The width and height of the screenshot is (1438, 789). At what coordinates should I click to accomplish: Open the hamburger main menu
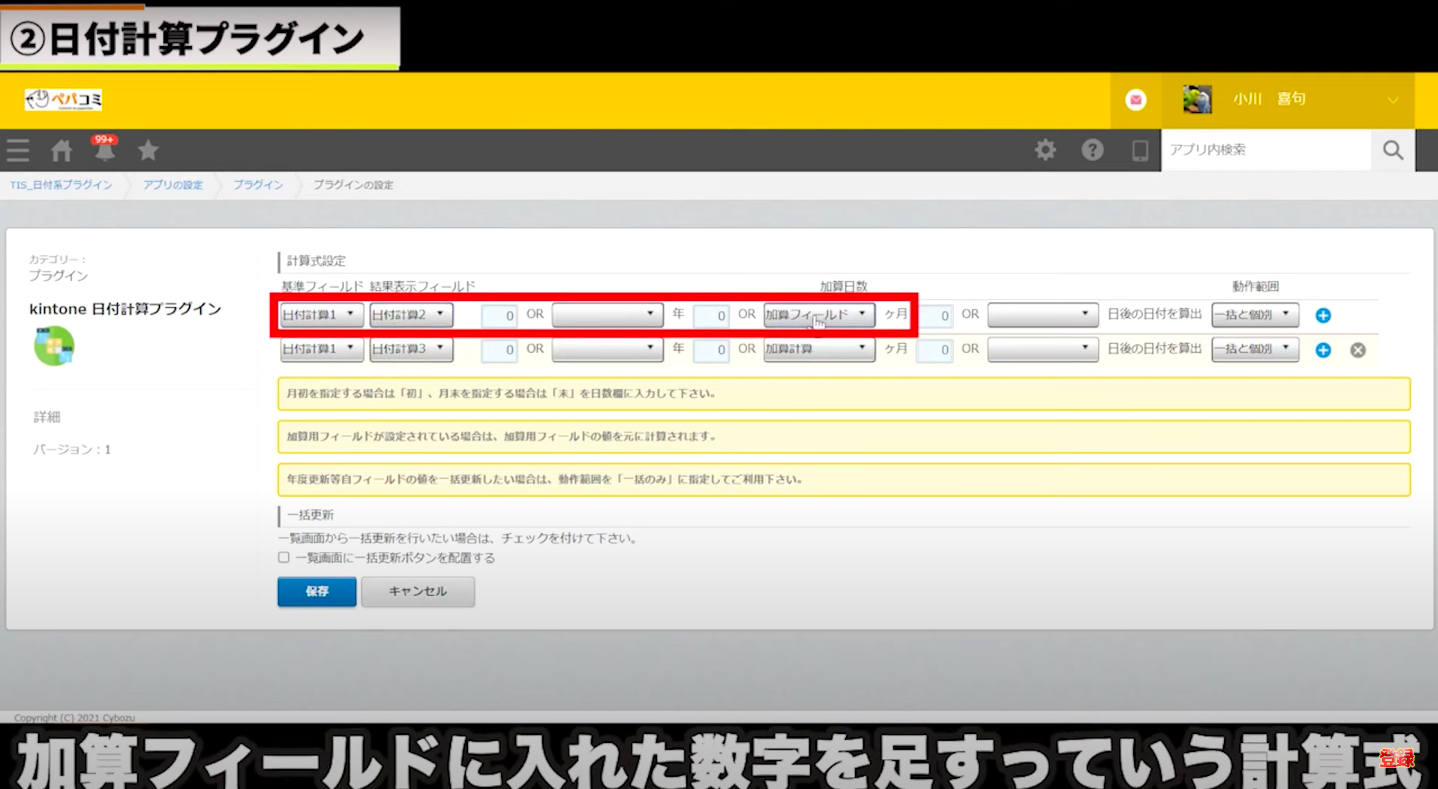(18, 151)
